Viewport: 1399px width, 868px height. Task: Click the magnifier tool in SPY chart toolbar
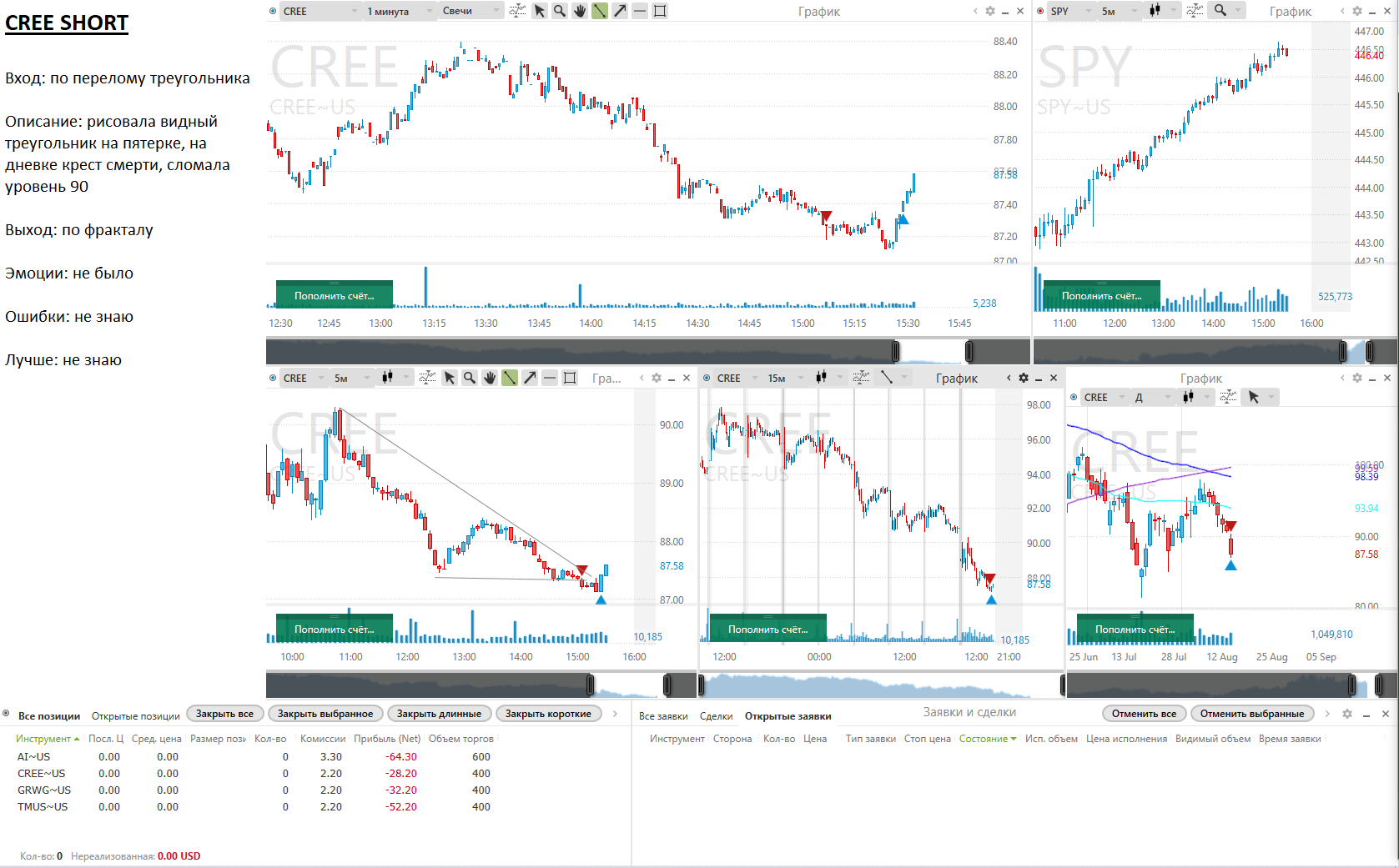pos(1220,10)
